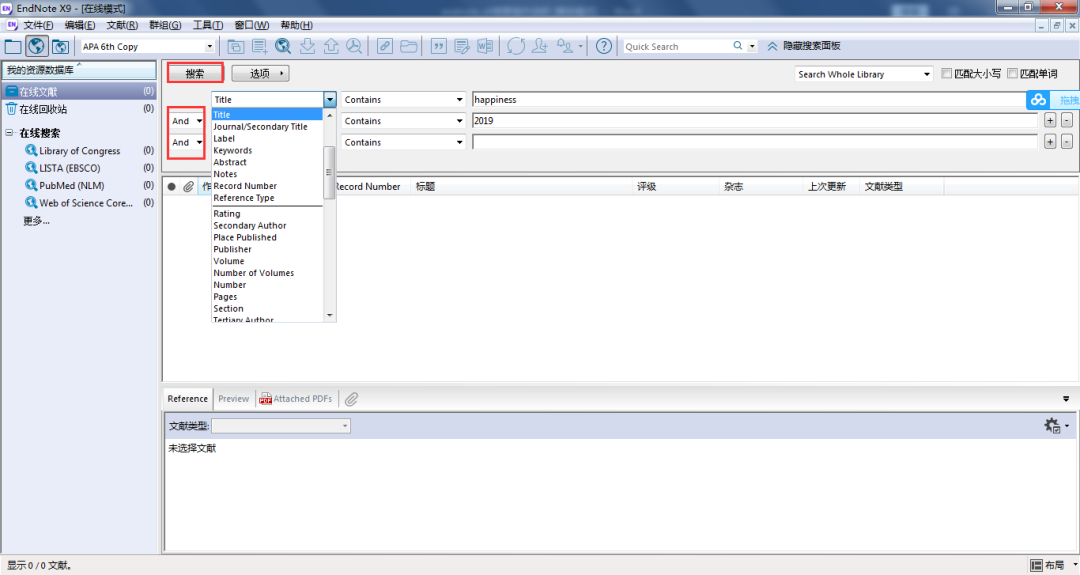Viewport: 1080px width, 575px height.
Task: Open Contains dropdown beside 2019 field
Action: tap(459, 121)
